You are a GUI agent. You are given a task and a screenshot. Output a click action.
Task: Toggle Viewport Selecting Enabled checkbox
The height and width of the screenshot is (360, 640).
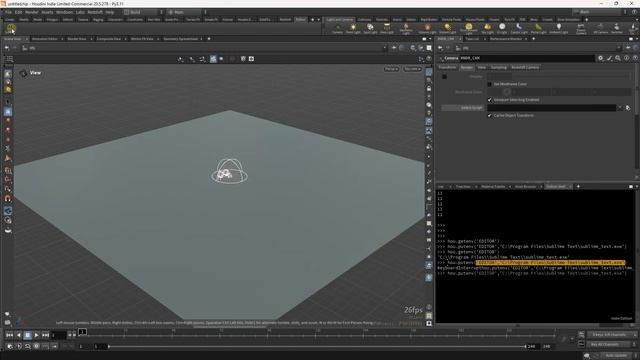489,100
